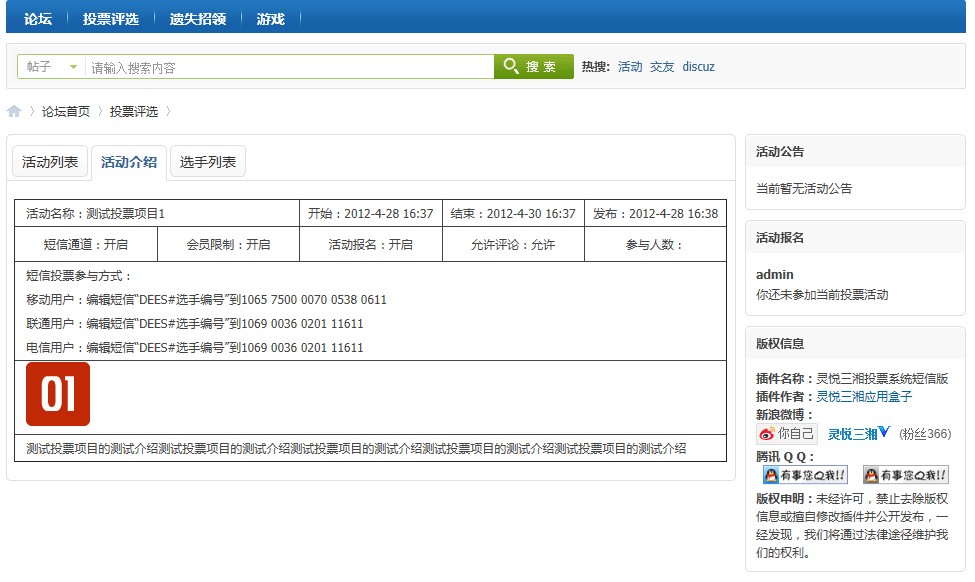Click the 联通用户 SMS instruction line

[x=195, y=323]
